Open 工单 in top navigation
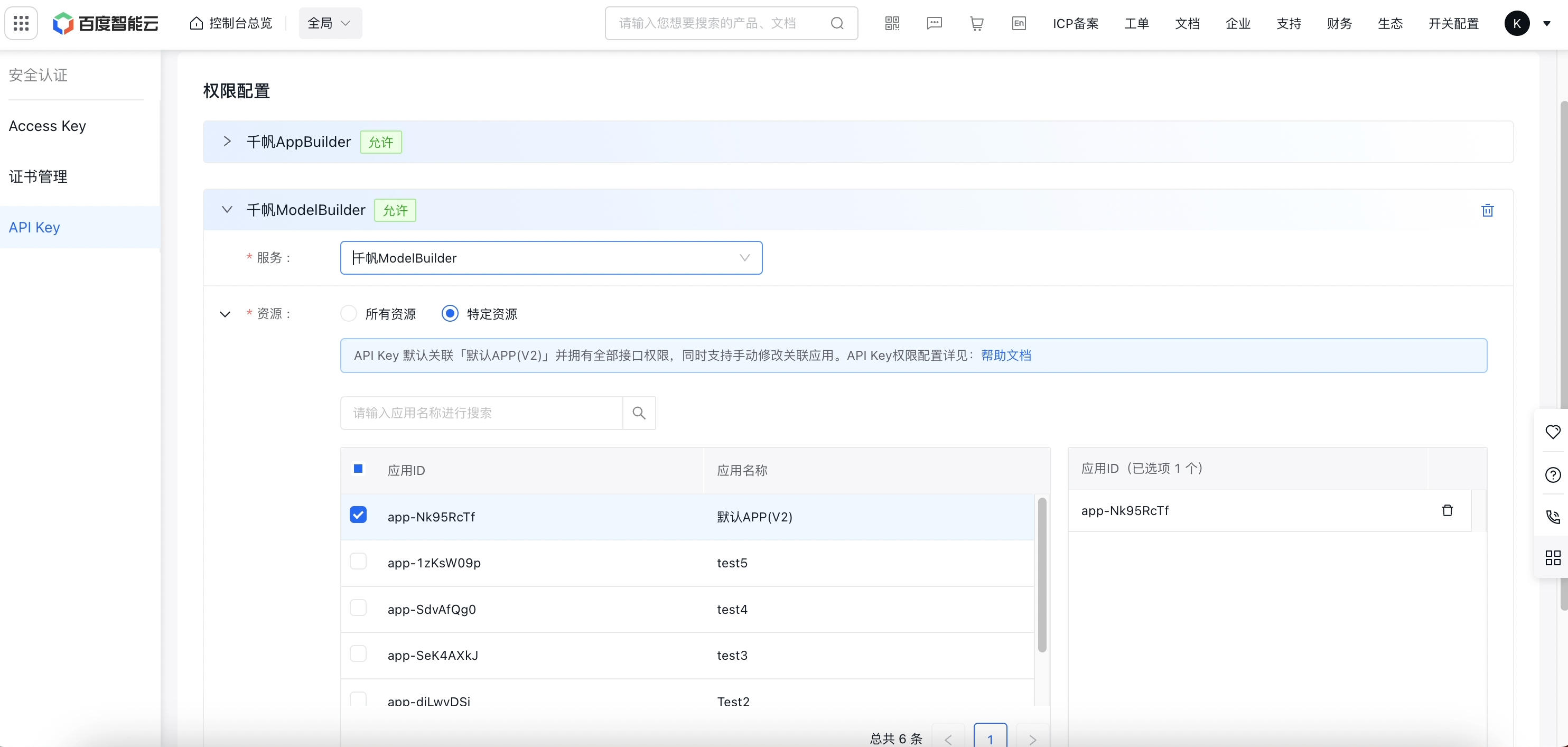 1136,23
